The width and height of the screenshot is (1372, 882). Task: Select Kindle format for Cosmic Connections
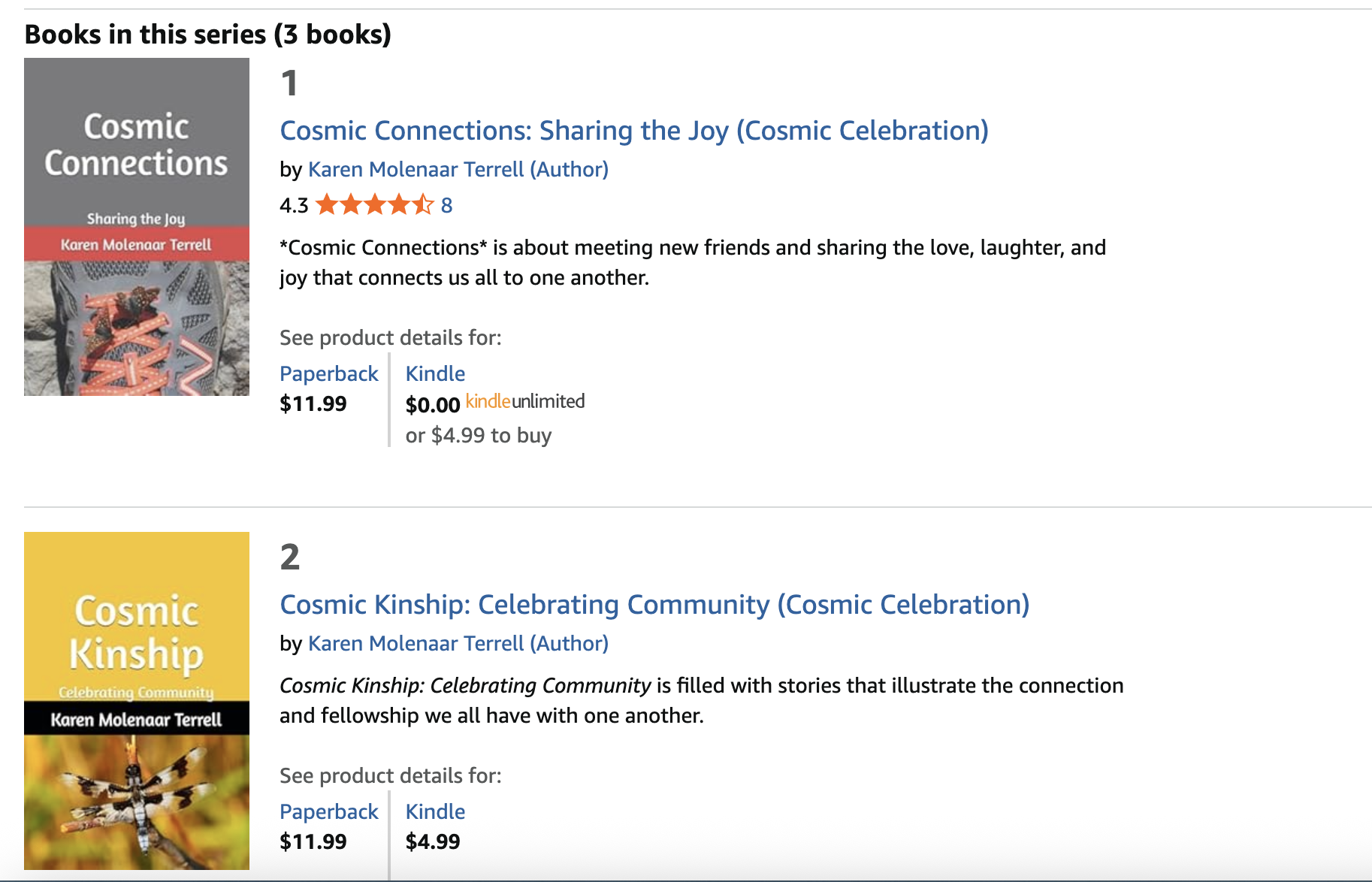point(435,374)
